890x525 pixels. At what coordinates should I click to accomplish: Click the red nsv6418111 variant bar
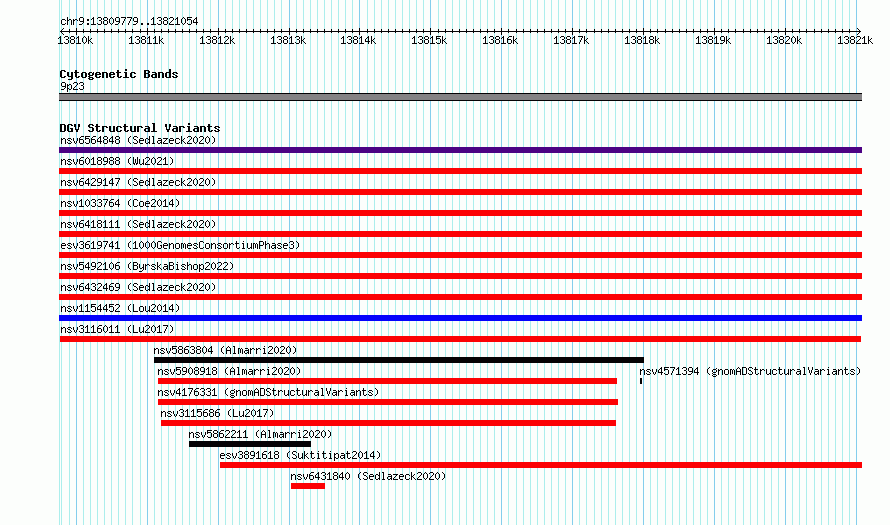pos(460,234)
